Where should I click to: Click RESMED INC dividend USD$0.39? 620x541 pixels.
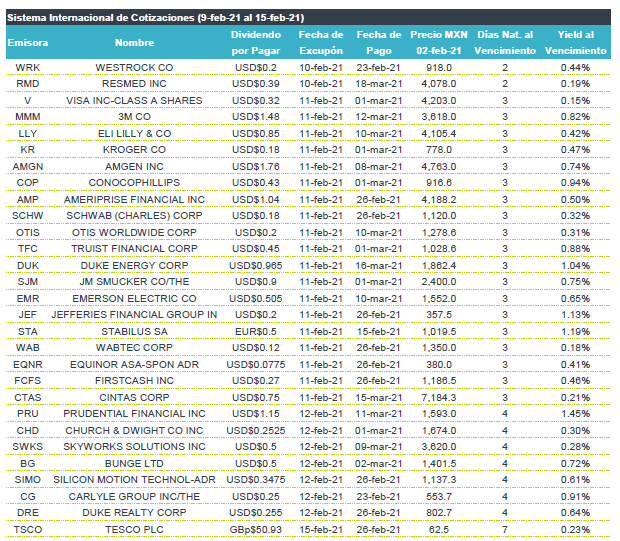click(256, 84)
